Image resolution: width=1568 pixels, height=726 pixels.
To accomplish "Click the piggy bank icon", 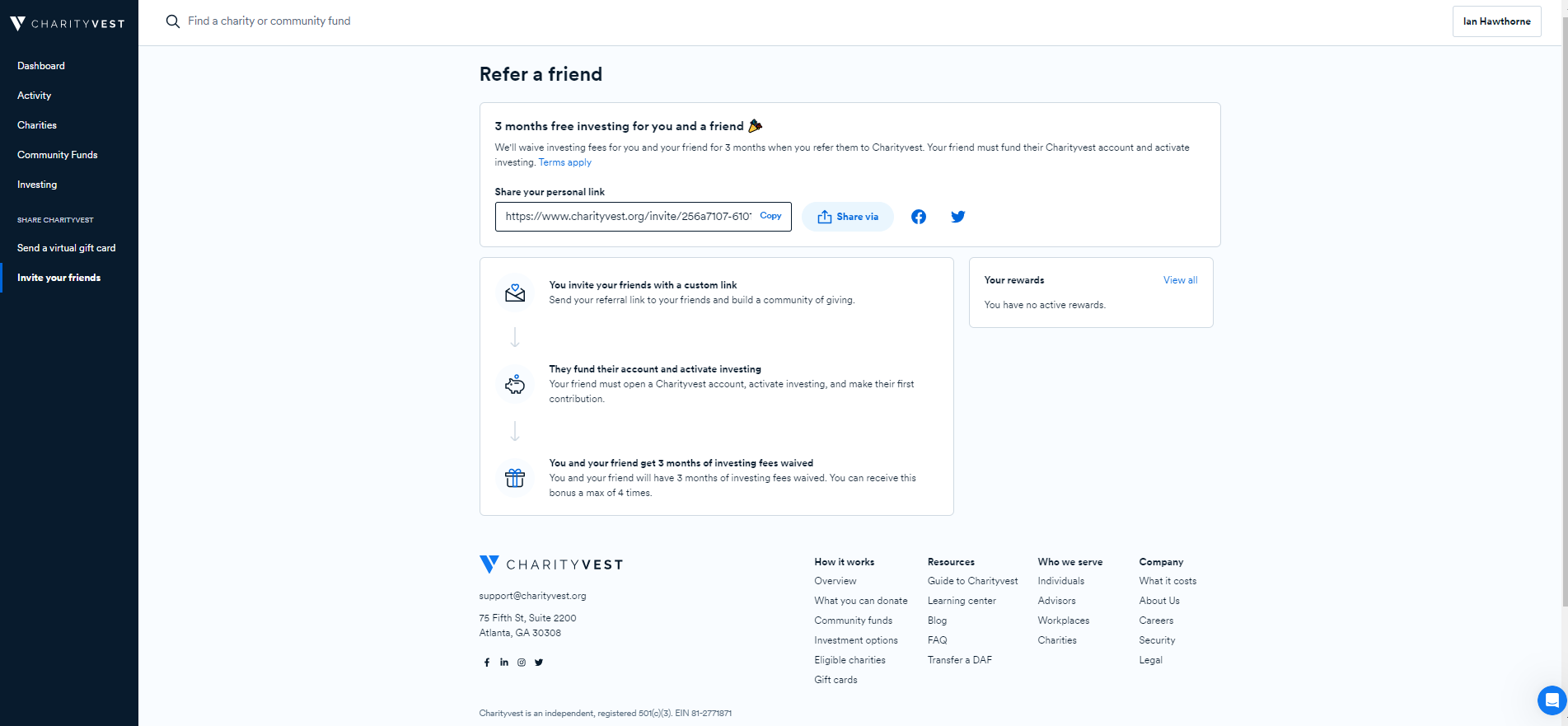I will click(x=515, y=384).
